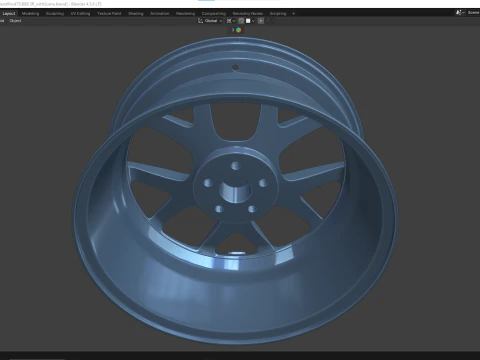The height and width of the screenshot is (360, 480).
Task: Open the Rendering workspace tab
Action: (x=185, y=14)
